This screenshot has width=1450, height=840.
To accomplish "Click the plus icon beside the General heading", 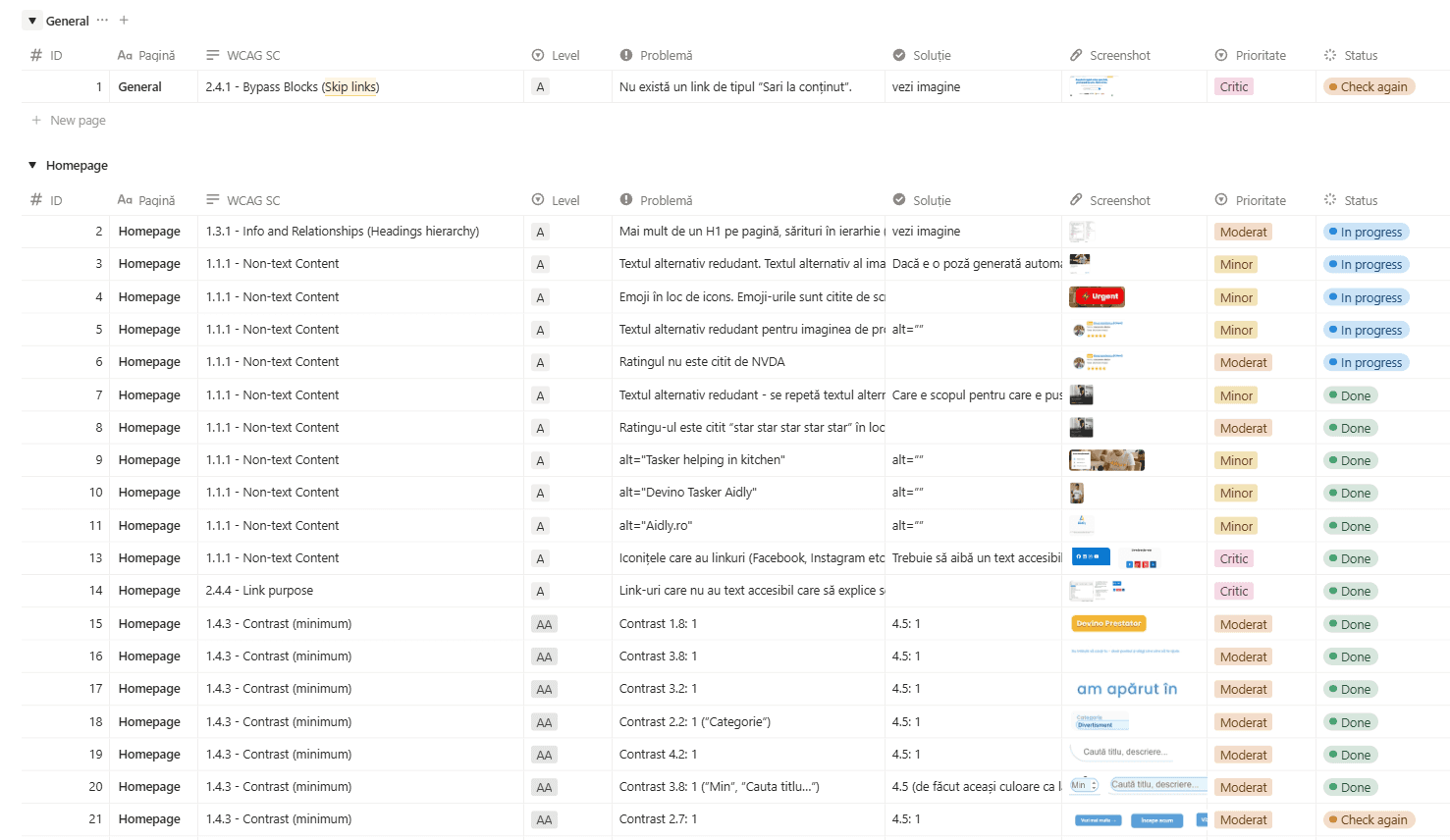I will click(x=124, y=20).
